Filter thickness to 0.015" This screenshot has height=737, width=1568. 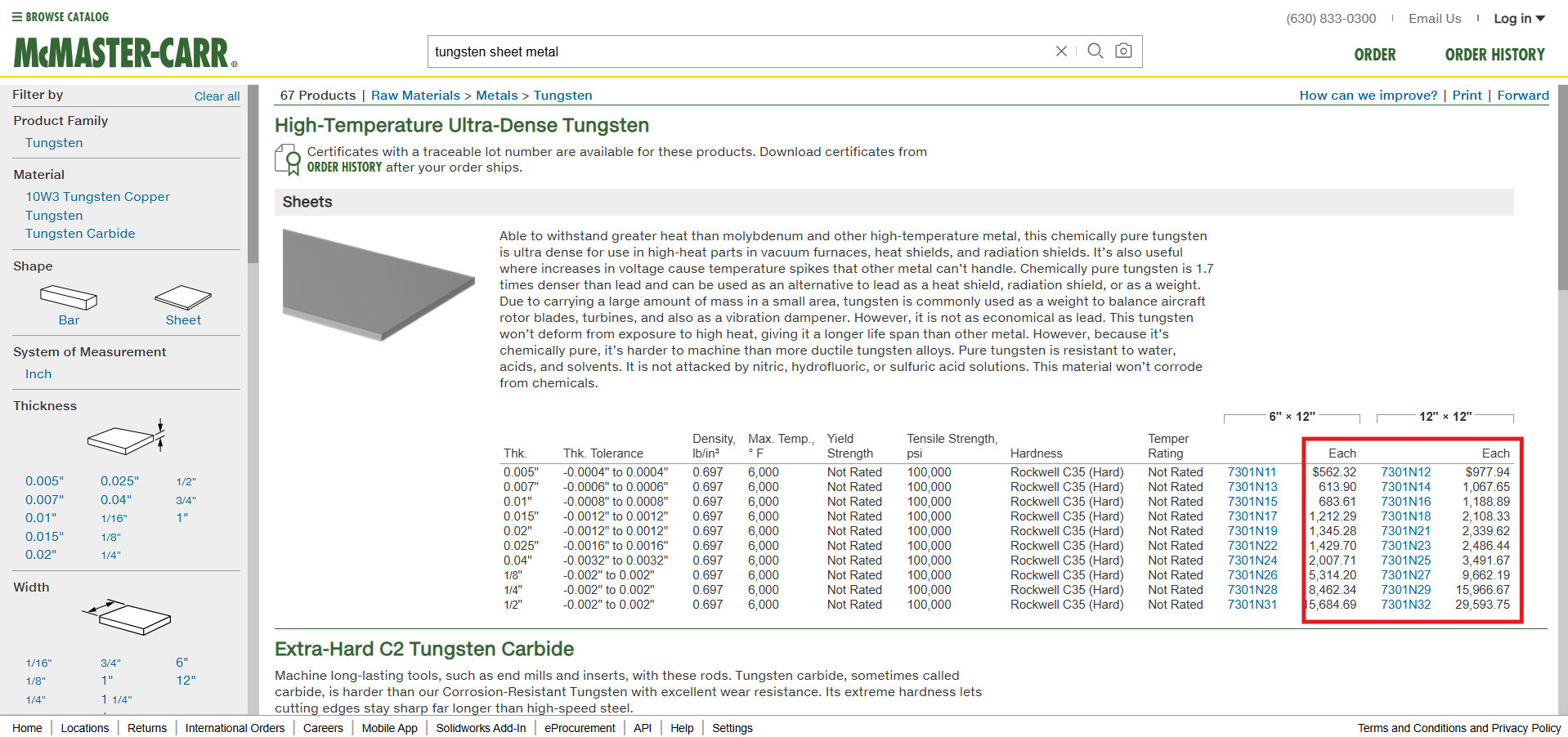(x=44, y=537)
